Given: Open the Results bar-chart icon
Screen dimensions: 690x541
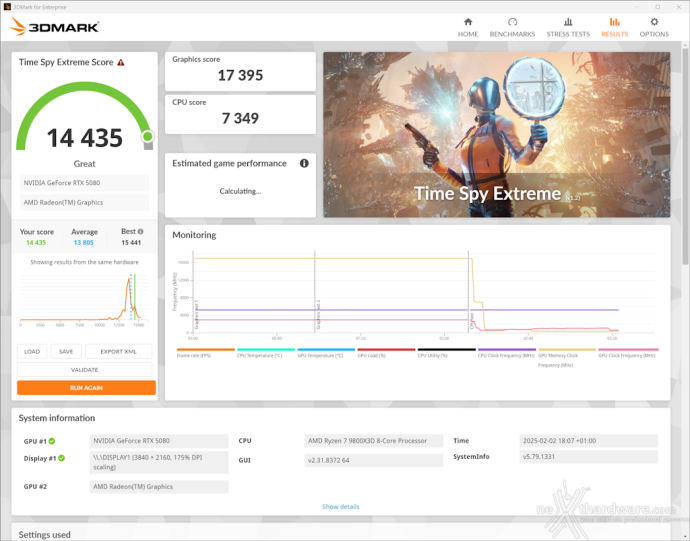Looking at the screenshot, I should (x=614, y=22).
